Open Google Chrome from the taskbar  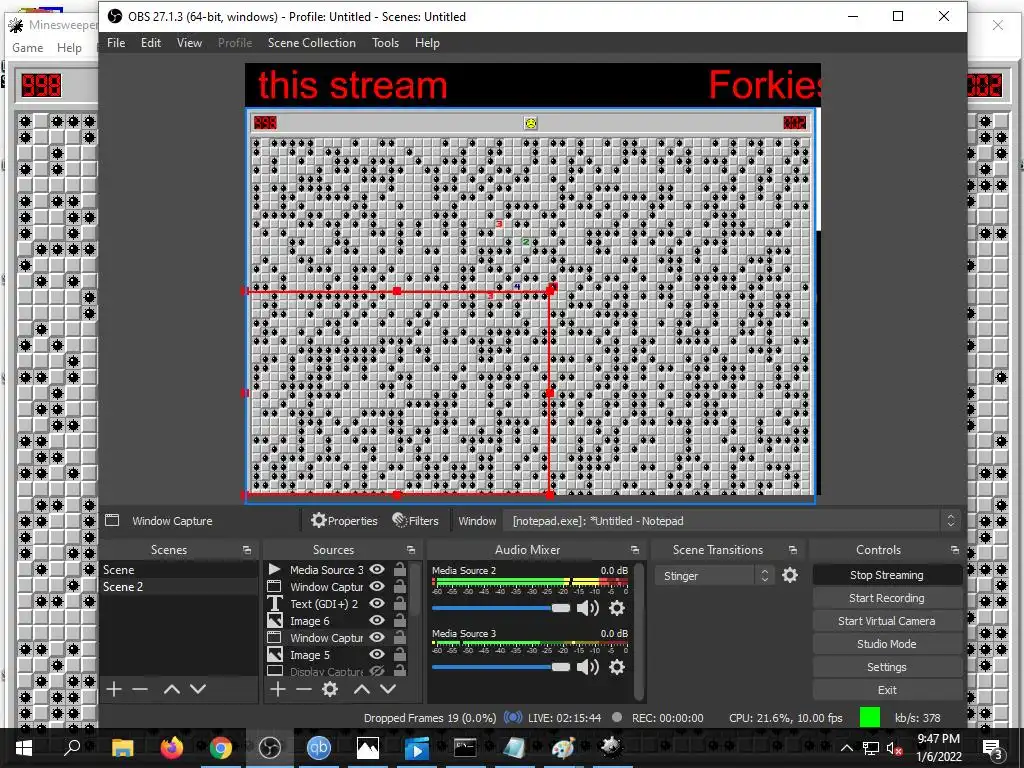221,748
